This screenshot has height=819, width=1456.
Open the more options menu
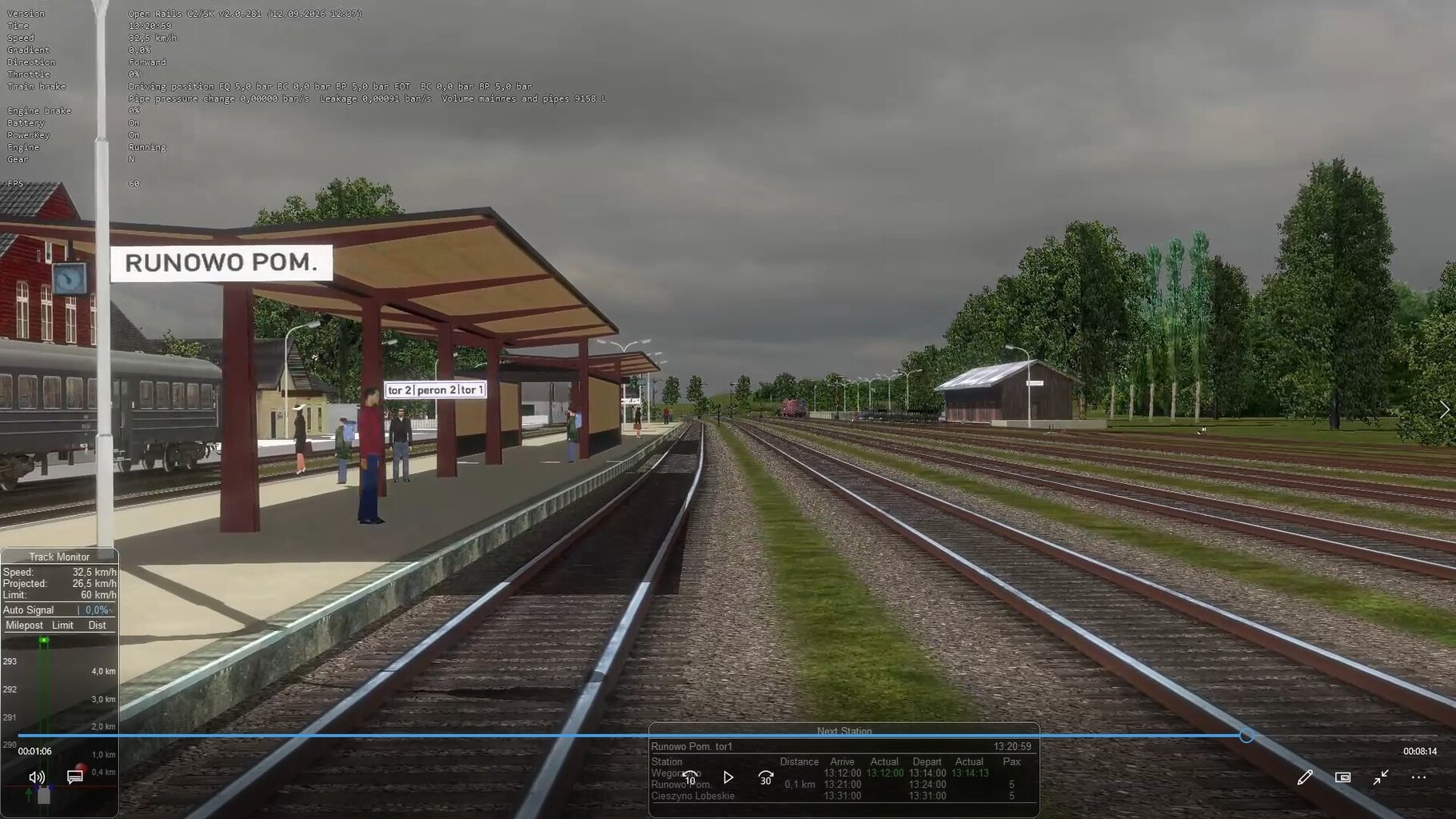click(x=1418, y=777)
